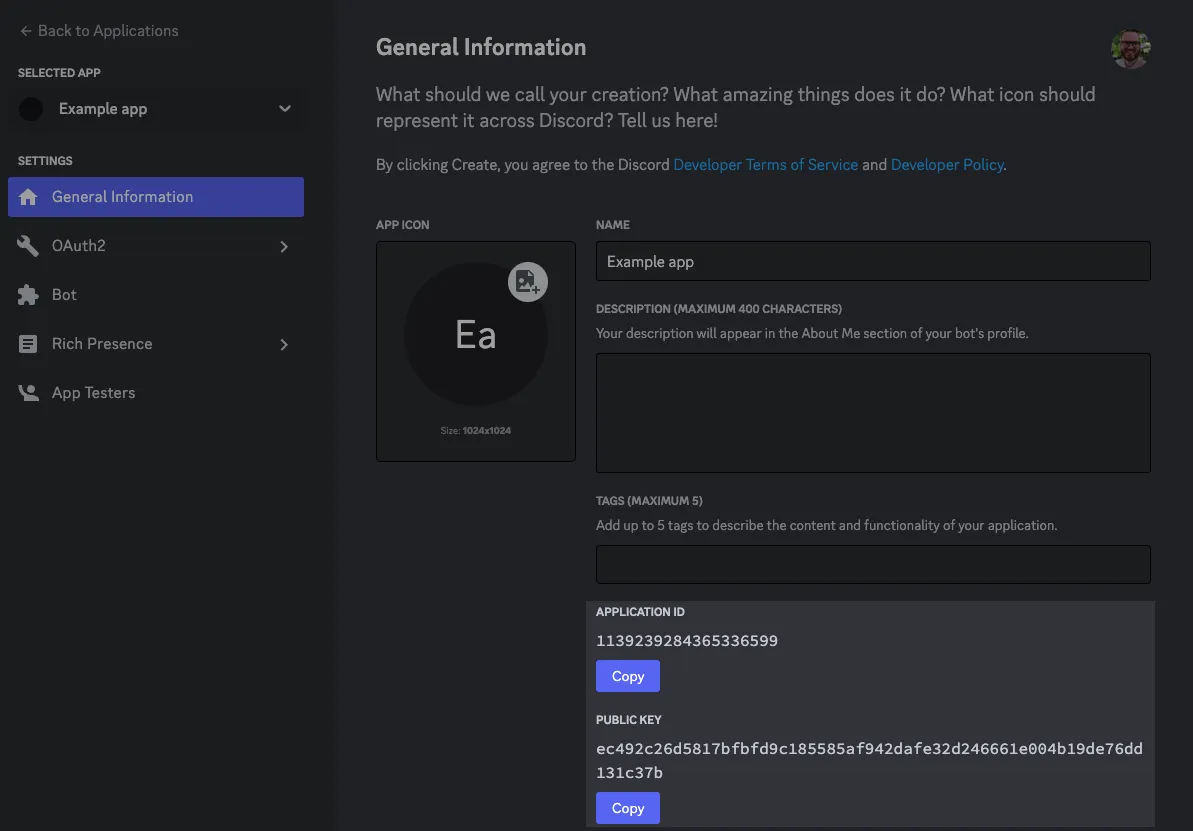The image size is (1193, 831).
Task: Click the App Testers person icon
Action: 28,393
